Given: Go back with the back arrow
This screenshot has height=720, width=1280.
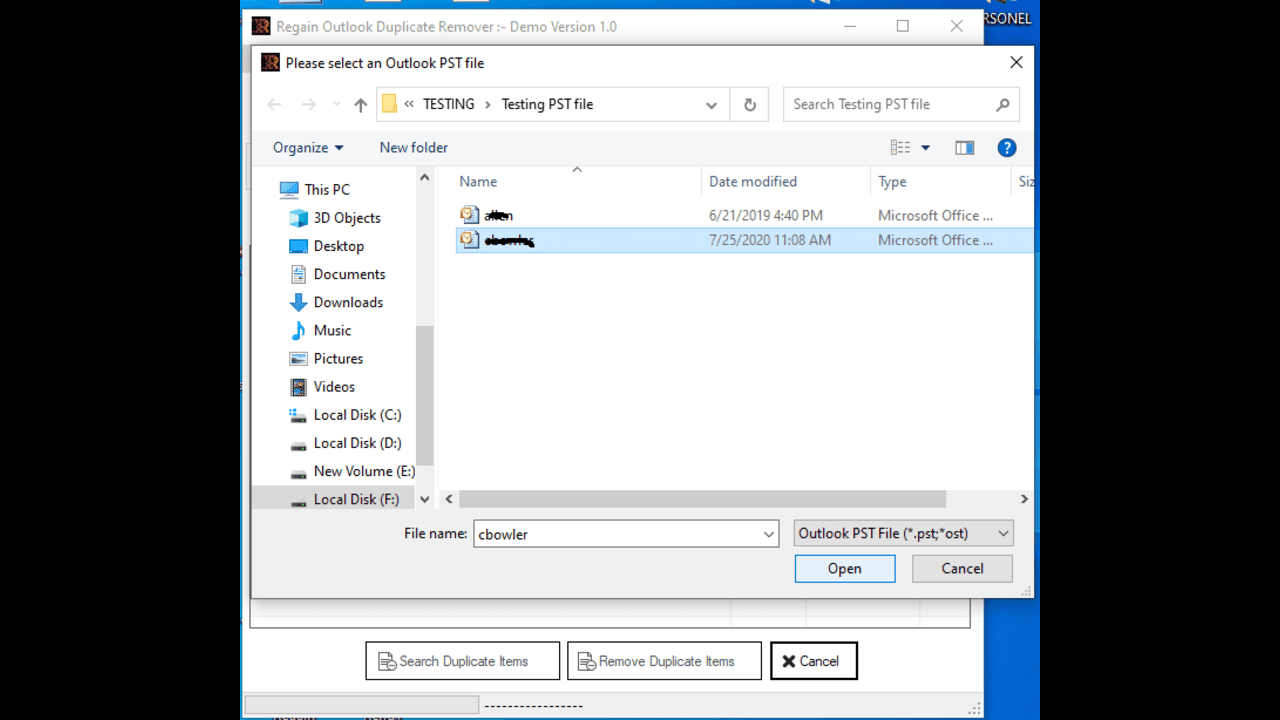Looking at the screenshot, I should click(275, 104).
